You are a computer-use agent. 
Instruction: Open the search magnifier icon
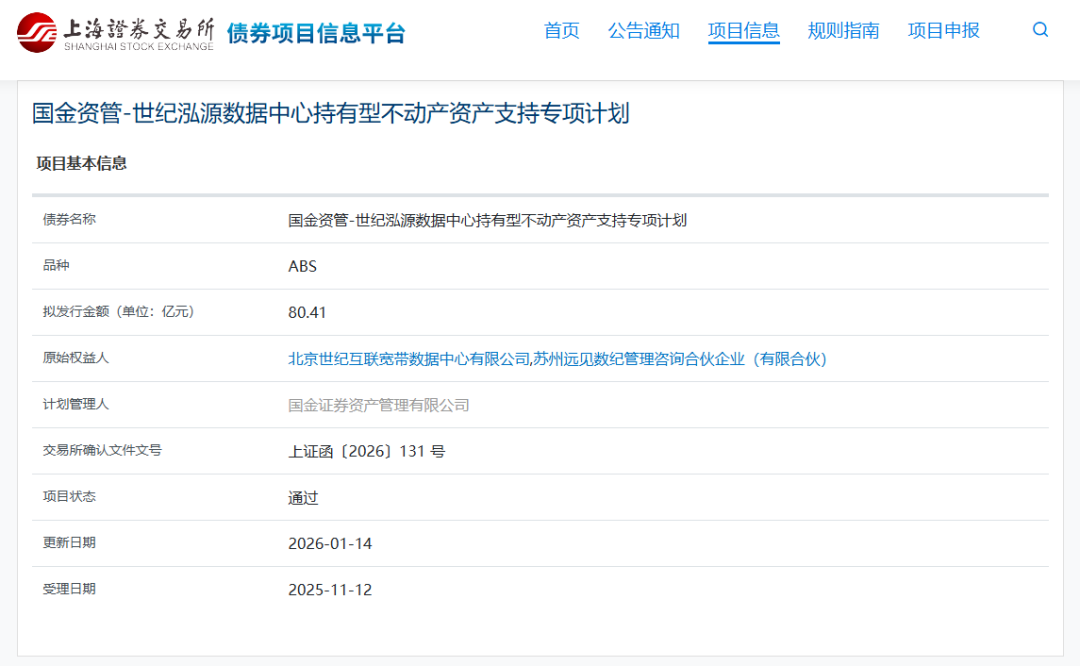(1040, 30)
